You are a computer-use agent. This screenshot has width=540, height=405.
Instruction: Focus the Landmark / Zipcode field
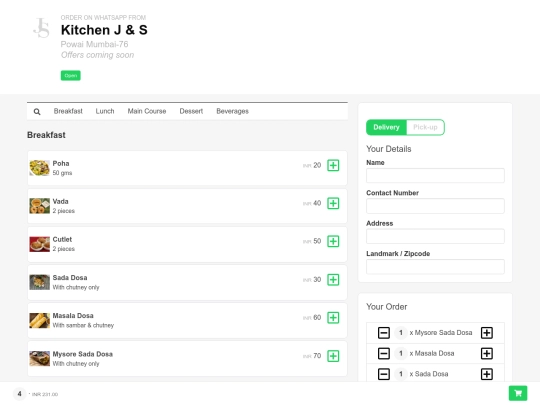[435, 267]
